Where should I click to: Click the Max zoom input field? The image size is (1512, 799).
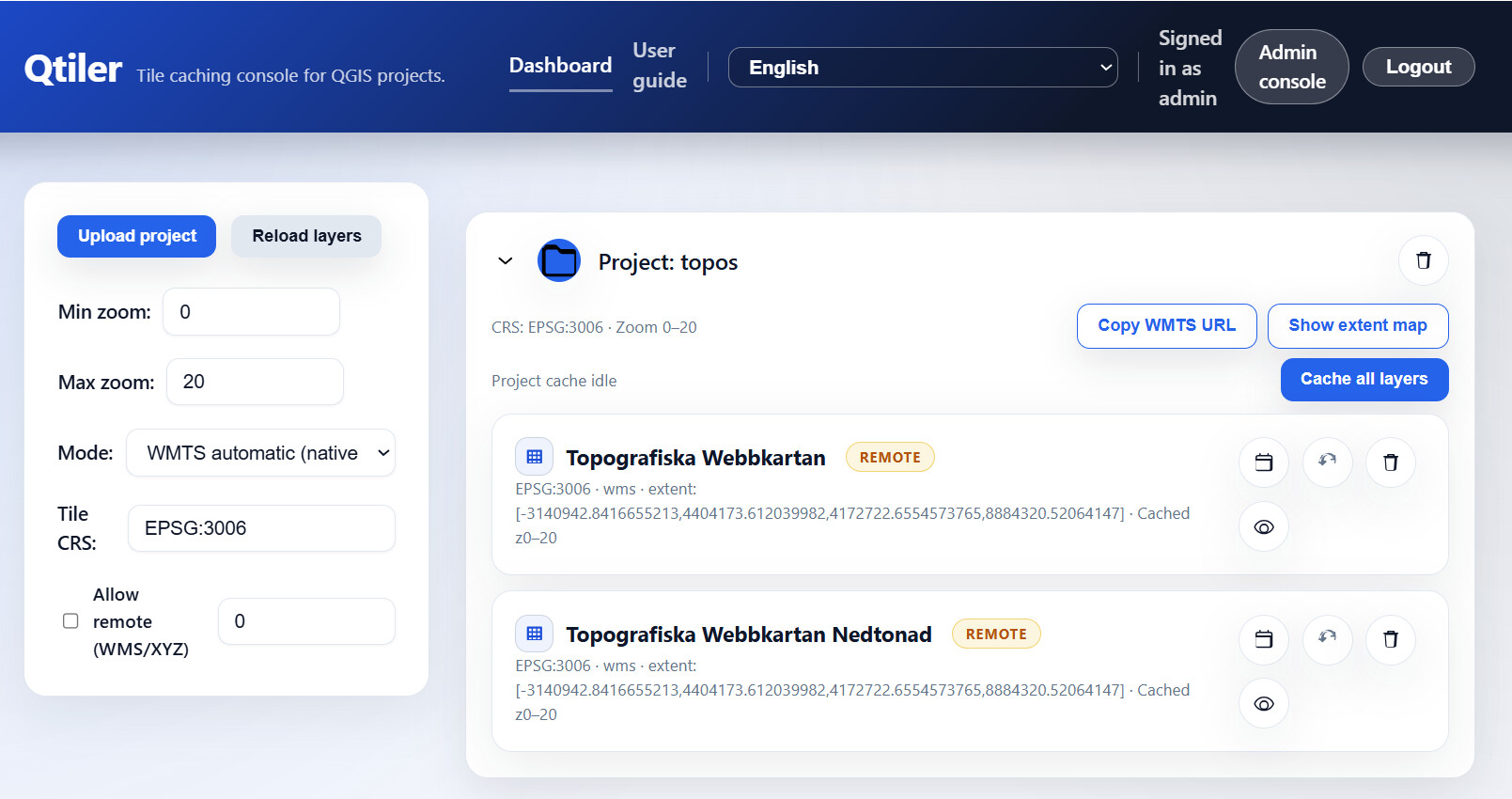(x=255, y=382)
